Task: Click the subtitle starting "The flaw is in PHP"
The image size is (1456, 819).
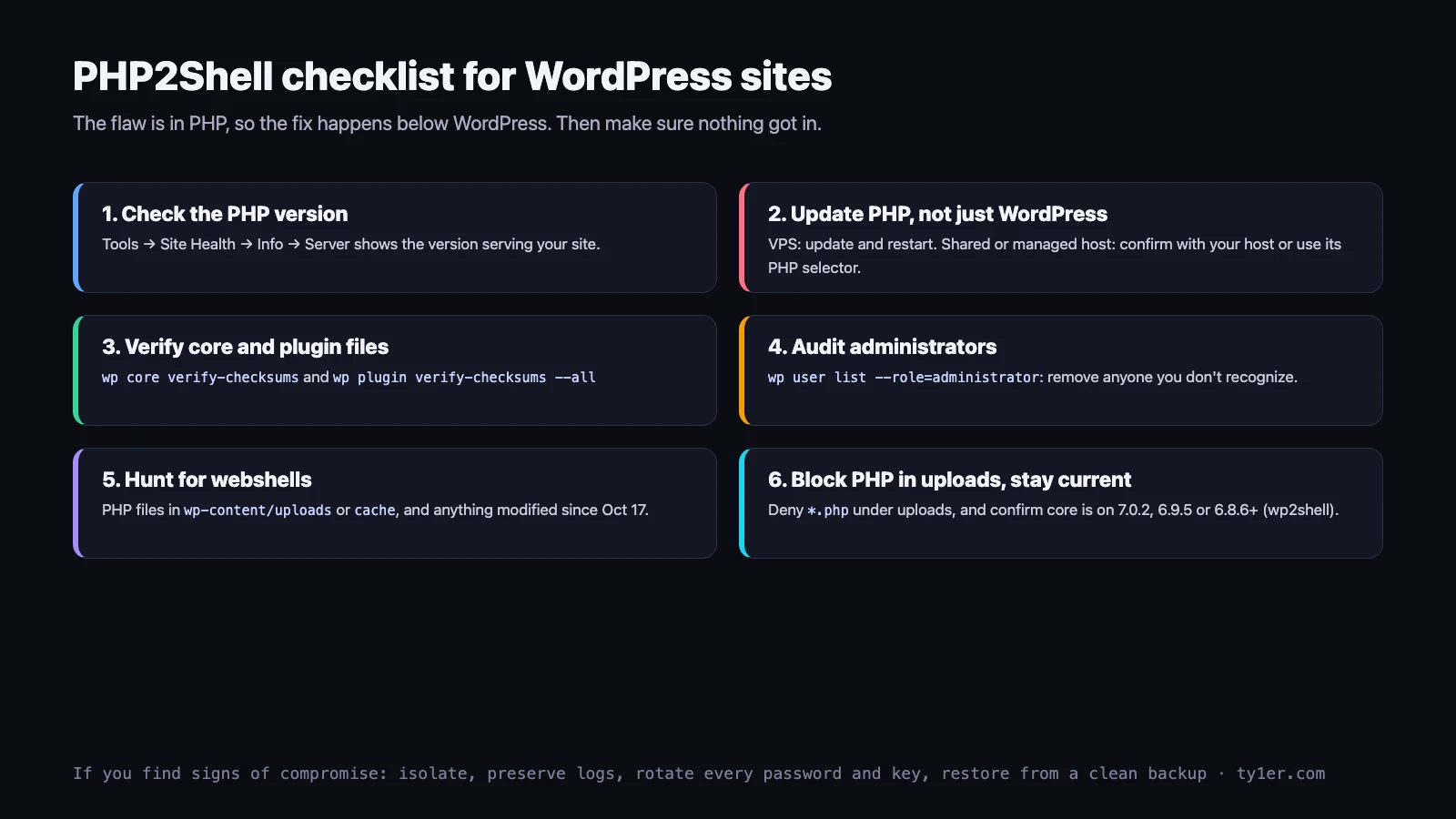Action: (447, 124)
